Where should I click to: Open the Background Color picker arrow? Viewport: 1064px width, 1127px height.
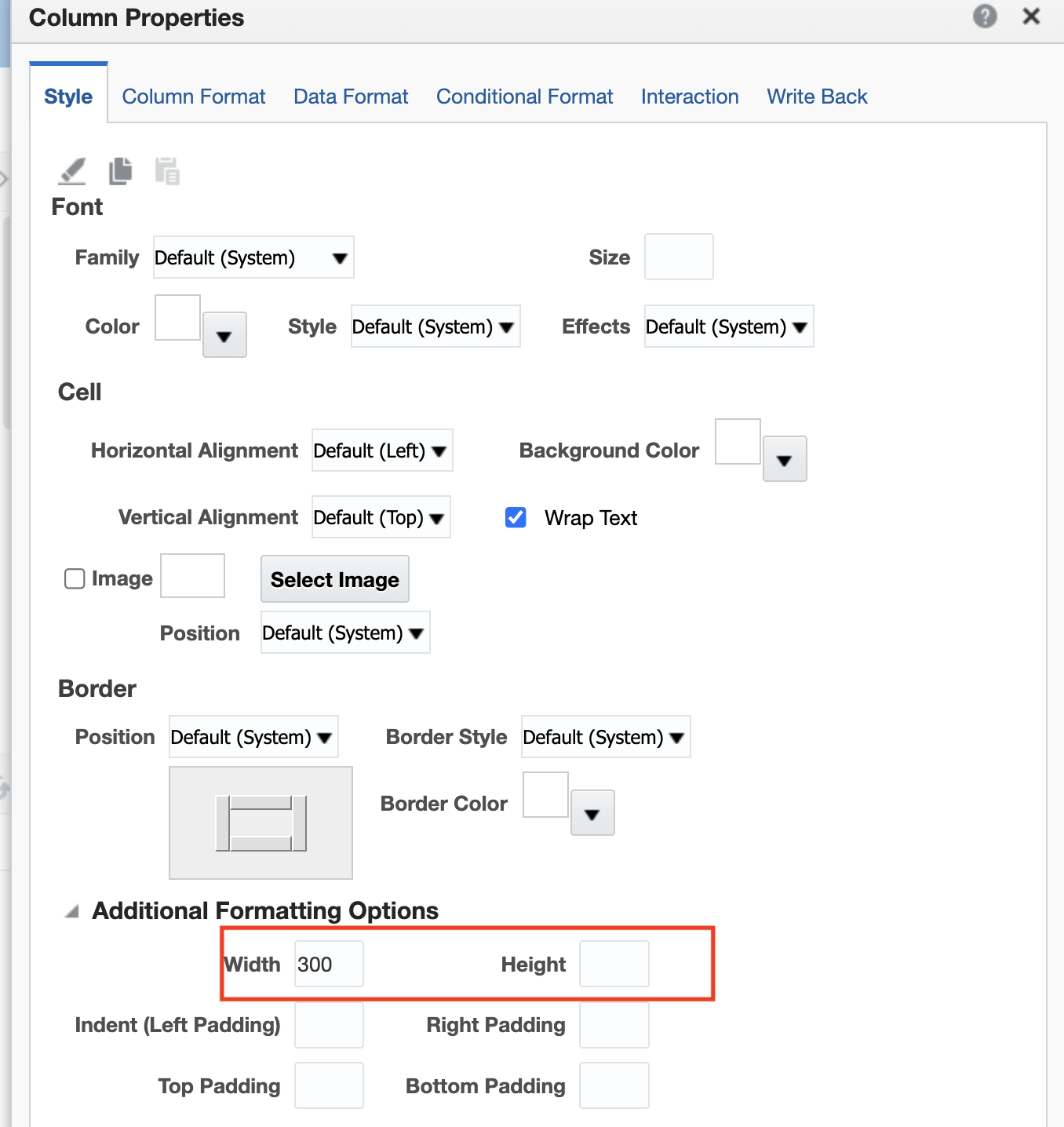[785, 459]
